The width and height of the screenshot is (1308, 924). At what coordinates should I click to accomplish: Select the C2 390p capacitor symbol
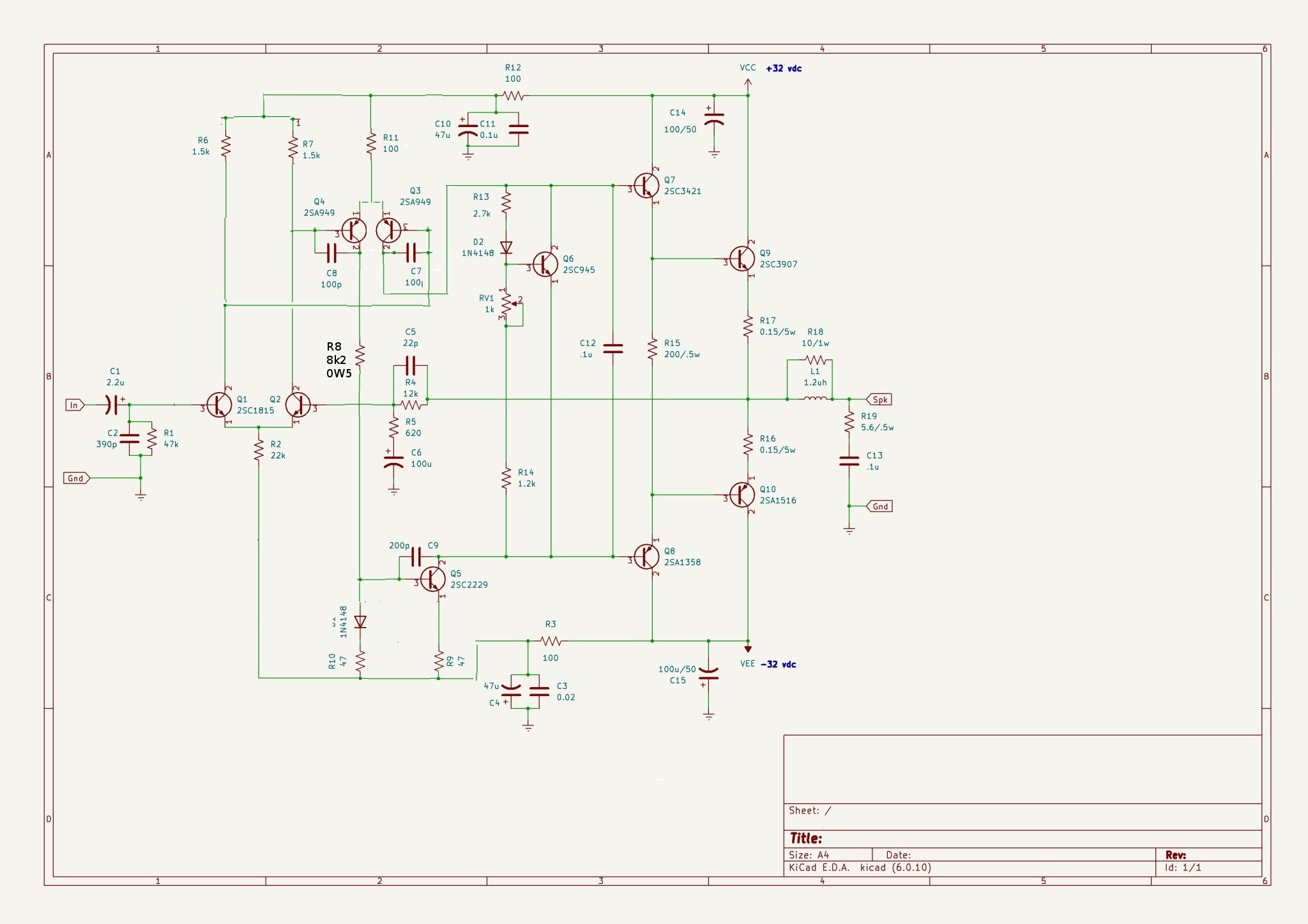[x=129, y=438]
